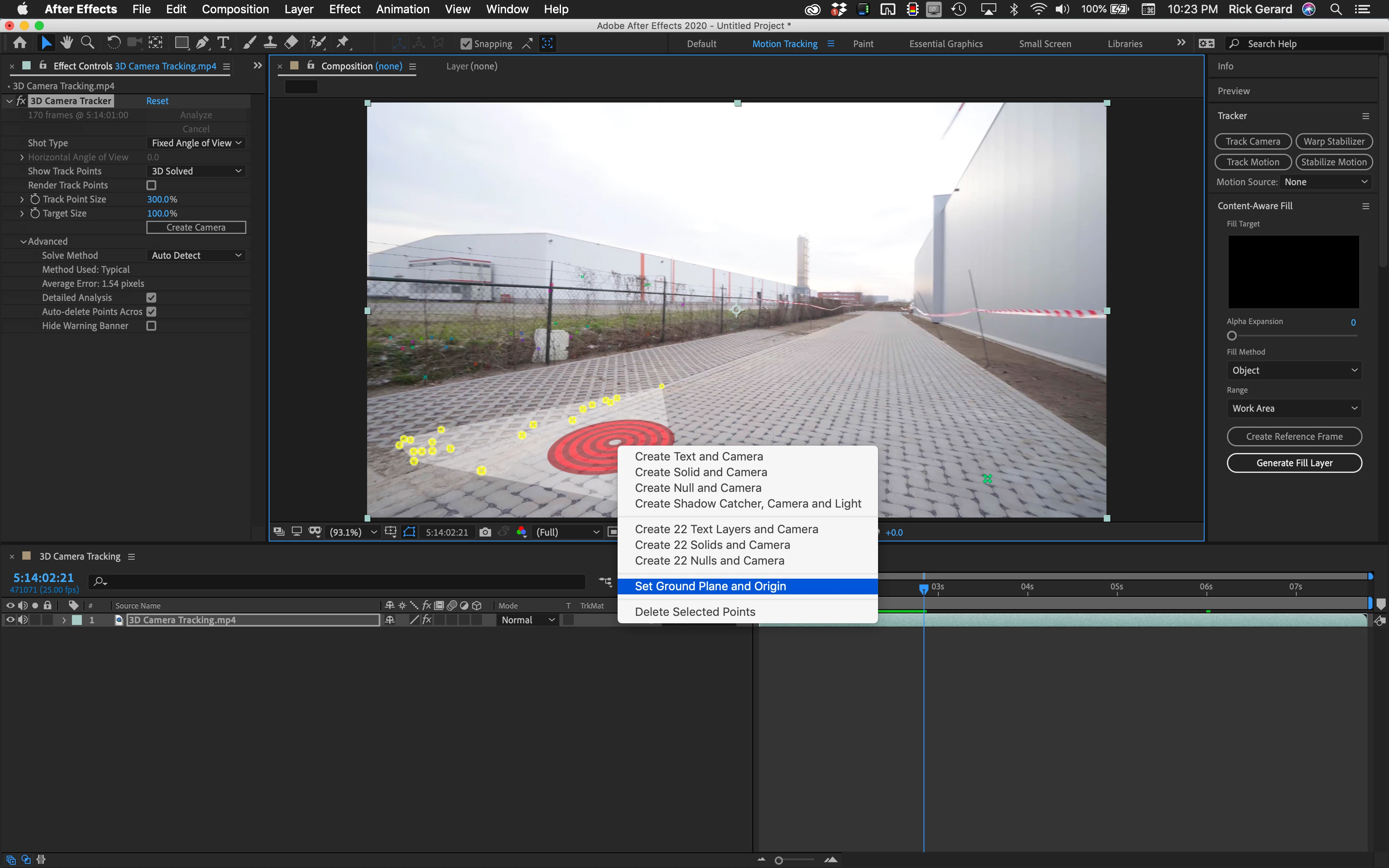The image size is (1389, 868).
Task: Uncheck Detailed Analysis option
Action: tap(152, 297)
